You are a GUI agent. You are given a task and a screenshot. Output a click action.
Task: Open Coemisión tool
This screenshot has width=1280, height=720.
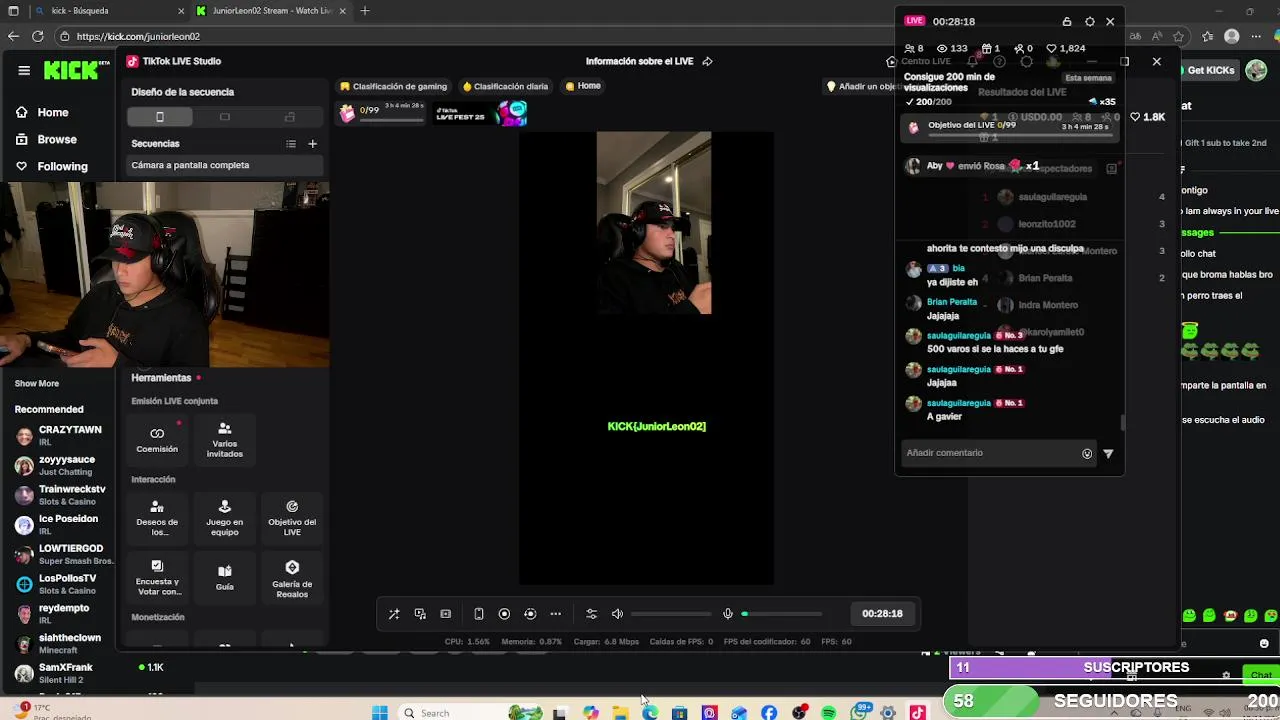point(157,440)
